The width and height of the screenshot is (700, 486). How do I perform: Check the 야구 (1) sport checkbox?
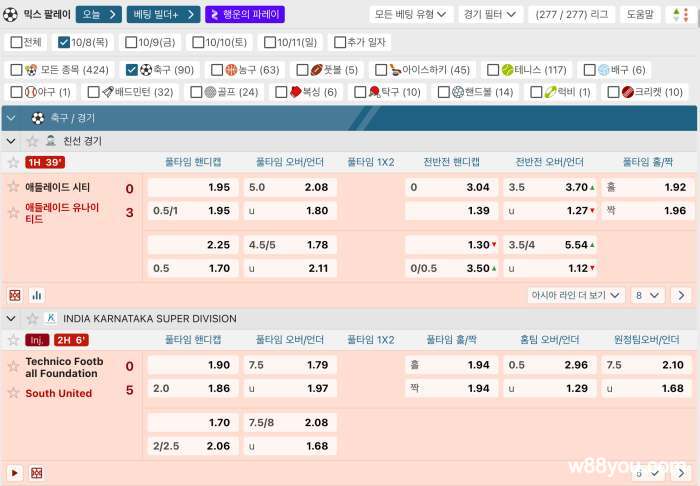coord(16,92)
